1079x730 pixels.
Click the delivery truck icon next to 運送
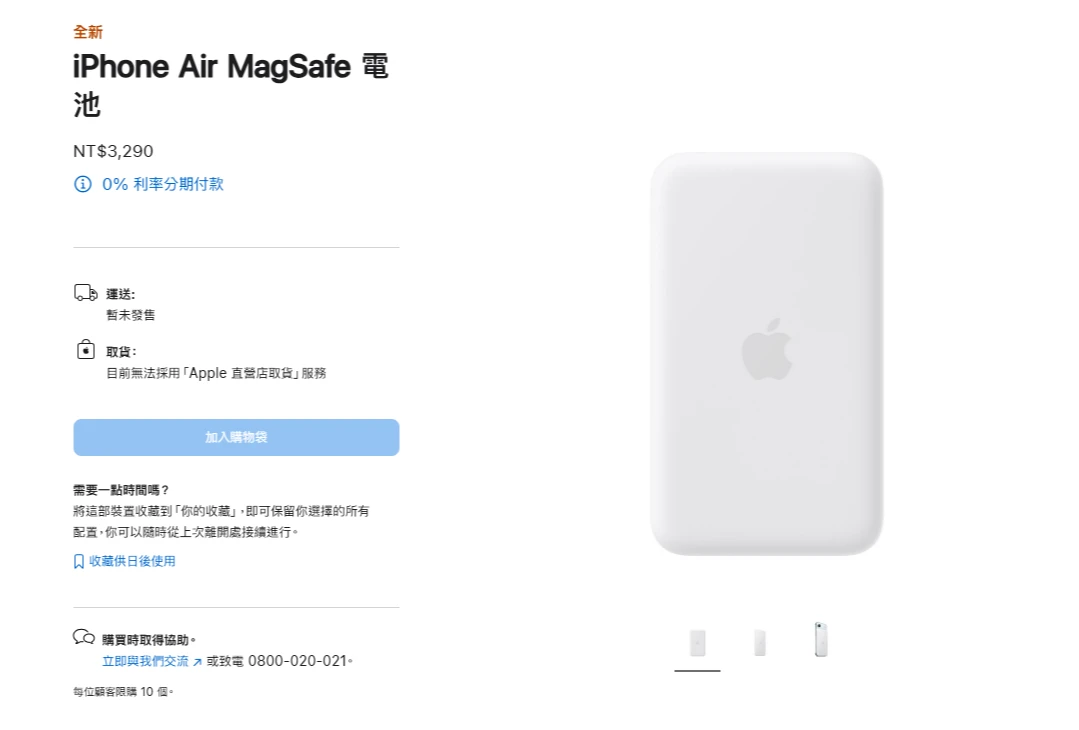(x=85, y=293)
